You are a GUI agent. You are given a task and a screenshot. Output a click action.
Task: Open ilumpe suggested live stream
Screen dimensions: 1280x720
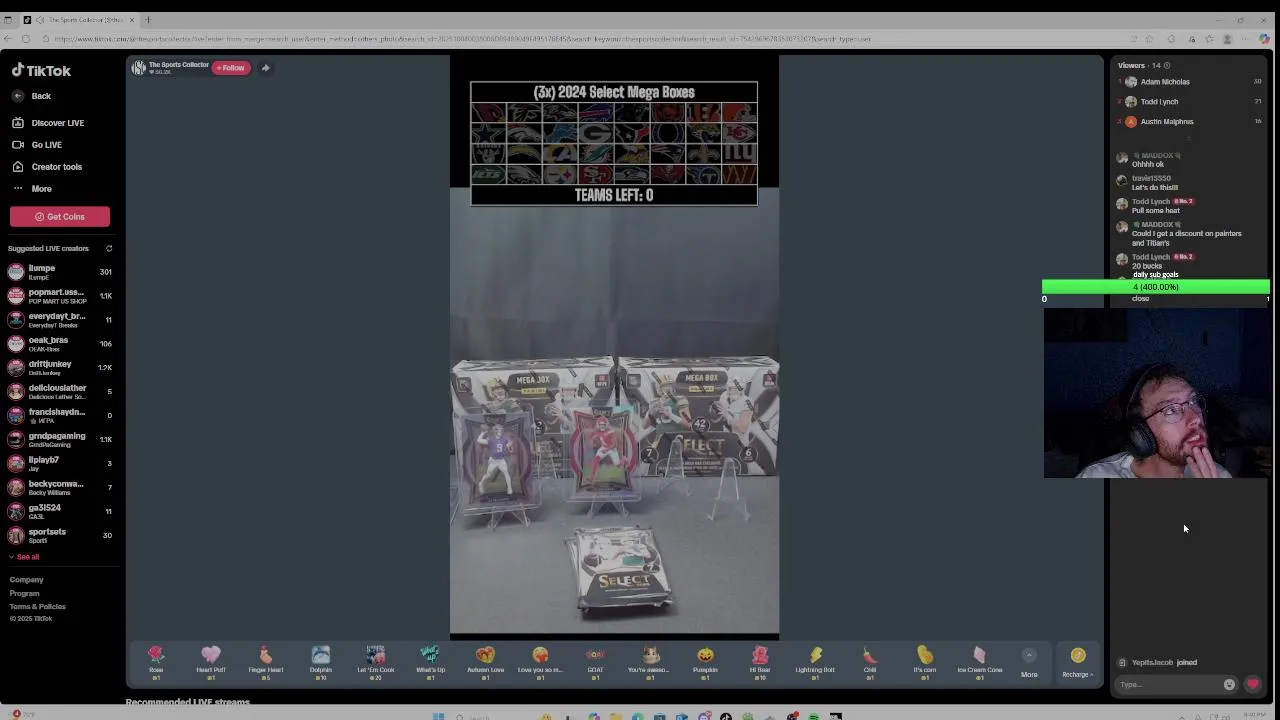[60, 272]
